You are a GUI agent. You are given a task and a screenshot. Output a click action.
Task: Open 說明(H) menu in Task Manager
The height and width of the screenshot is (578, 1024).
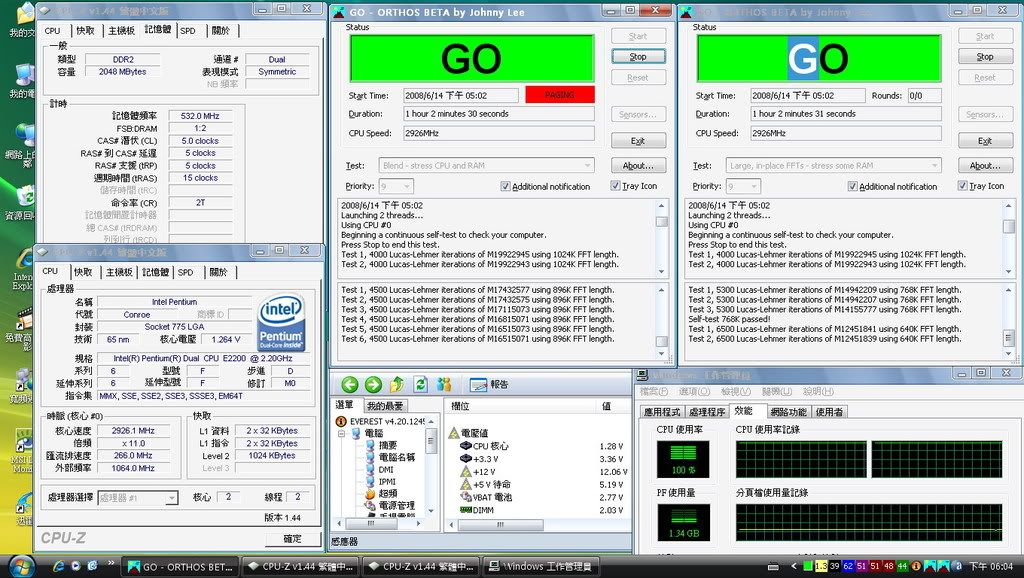click(818, 391)
